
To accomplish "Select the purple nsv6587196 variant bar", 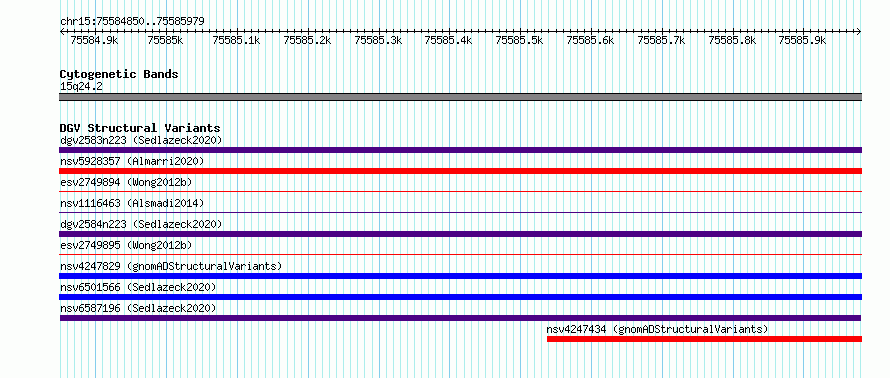I will (x=460, y=318).
